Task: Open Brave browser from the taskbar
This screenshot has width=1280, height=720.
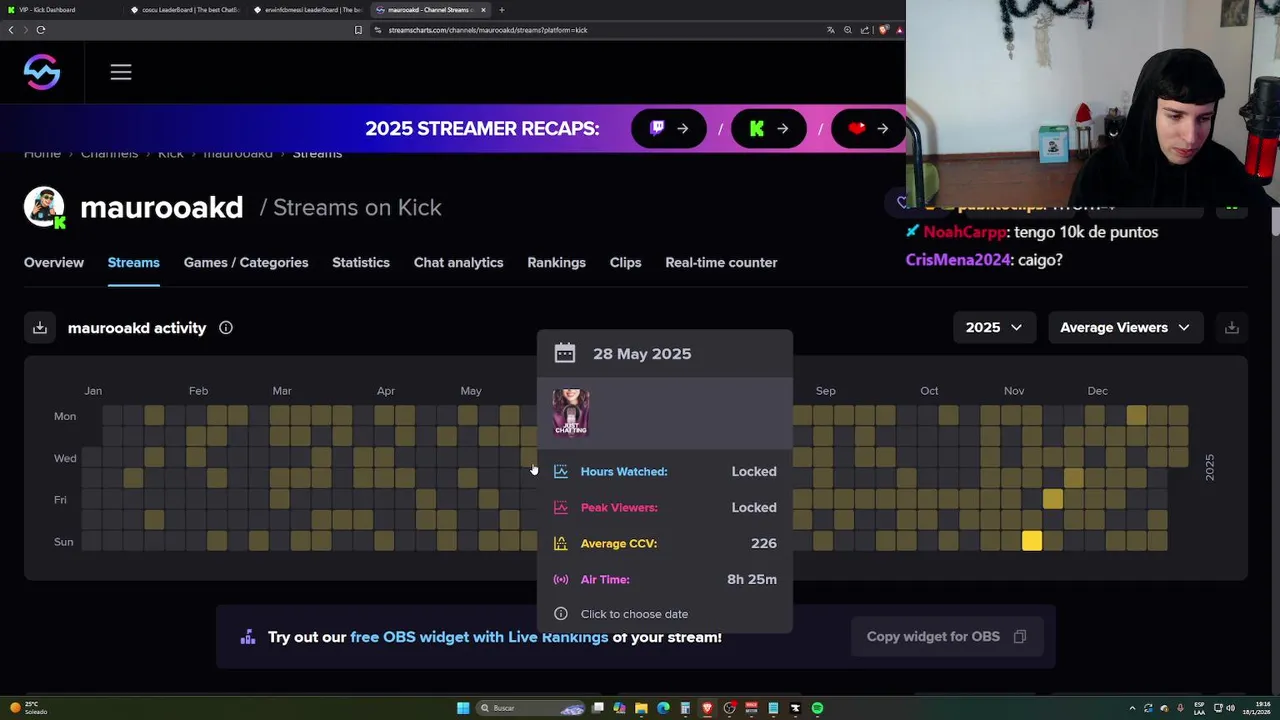Action: point(707,708)
